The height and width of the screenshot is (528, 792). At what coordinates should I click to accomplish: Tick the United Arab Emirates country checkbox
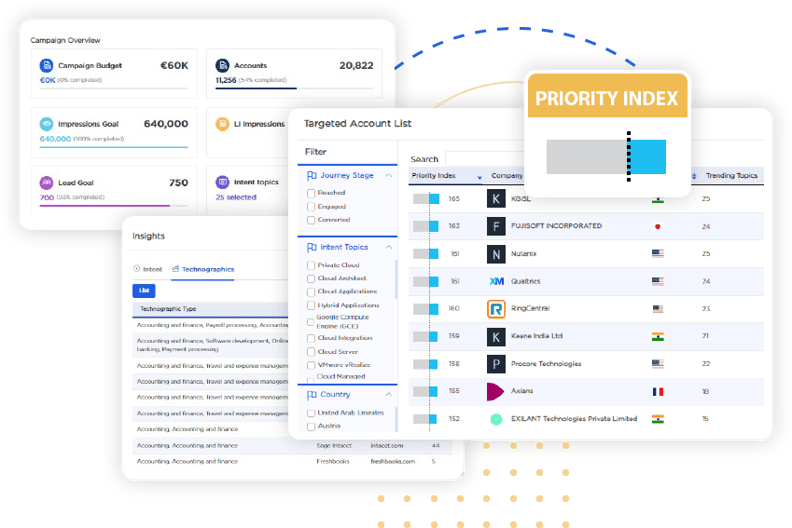[x=311, y=413]
